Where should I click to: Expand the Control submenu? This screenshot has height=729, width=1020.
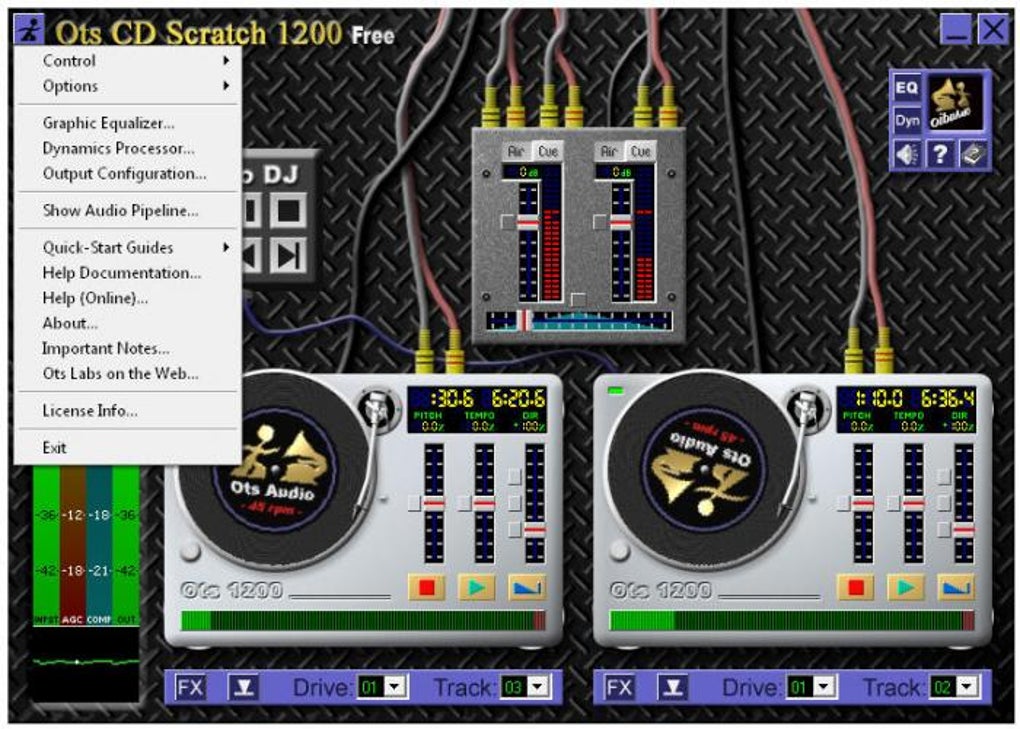[128, 60]
